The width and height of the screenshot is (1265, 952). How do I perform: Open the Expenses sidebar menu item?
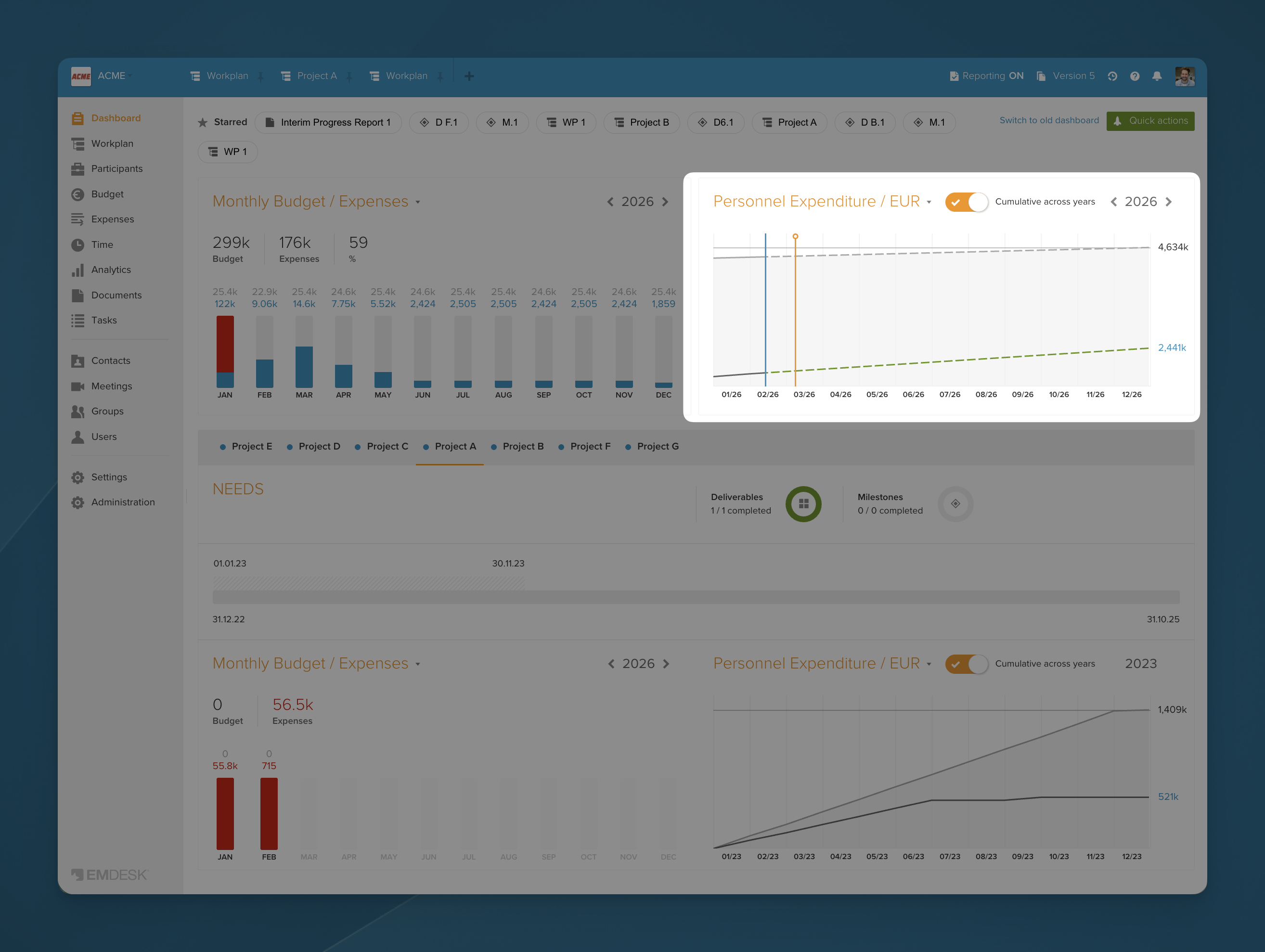click(112, 219)
